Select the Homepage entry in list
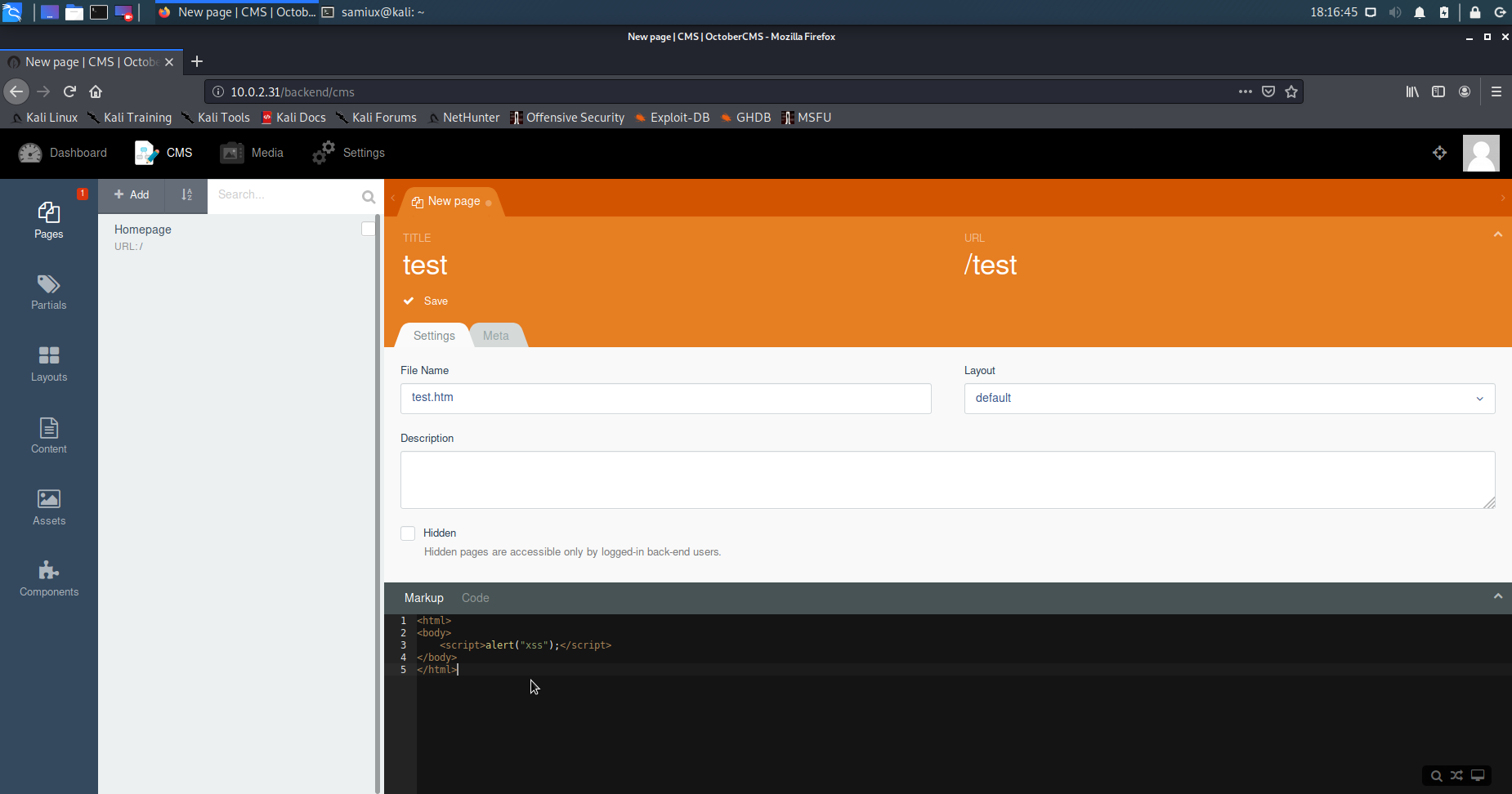The height and width of the screenshot is (794, 1512). coord(235,237)
